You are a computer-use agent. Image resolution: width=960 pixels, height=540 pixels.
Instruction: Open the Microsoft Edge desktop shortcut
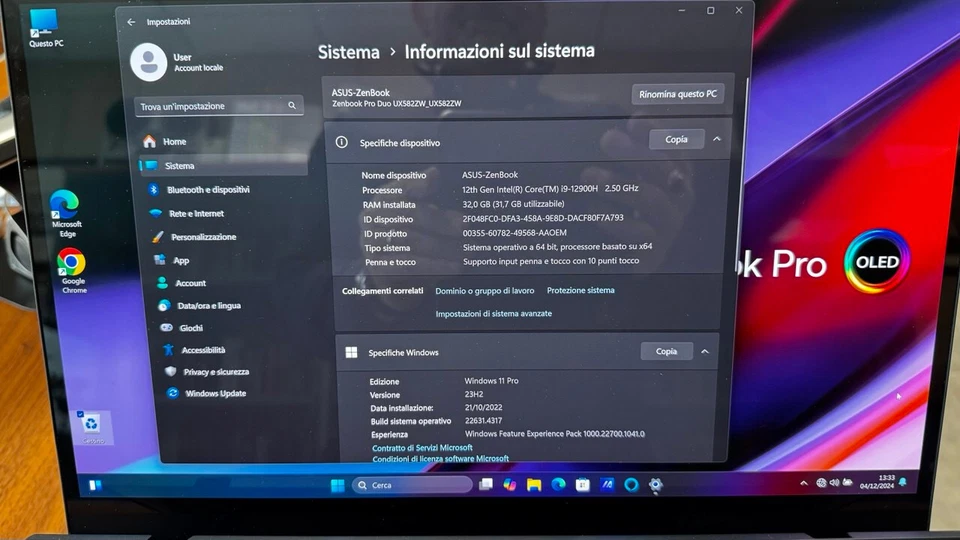[66, 213]
